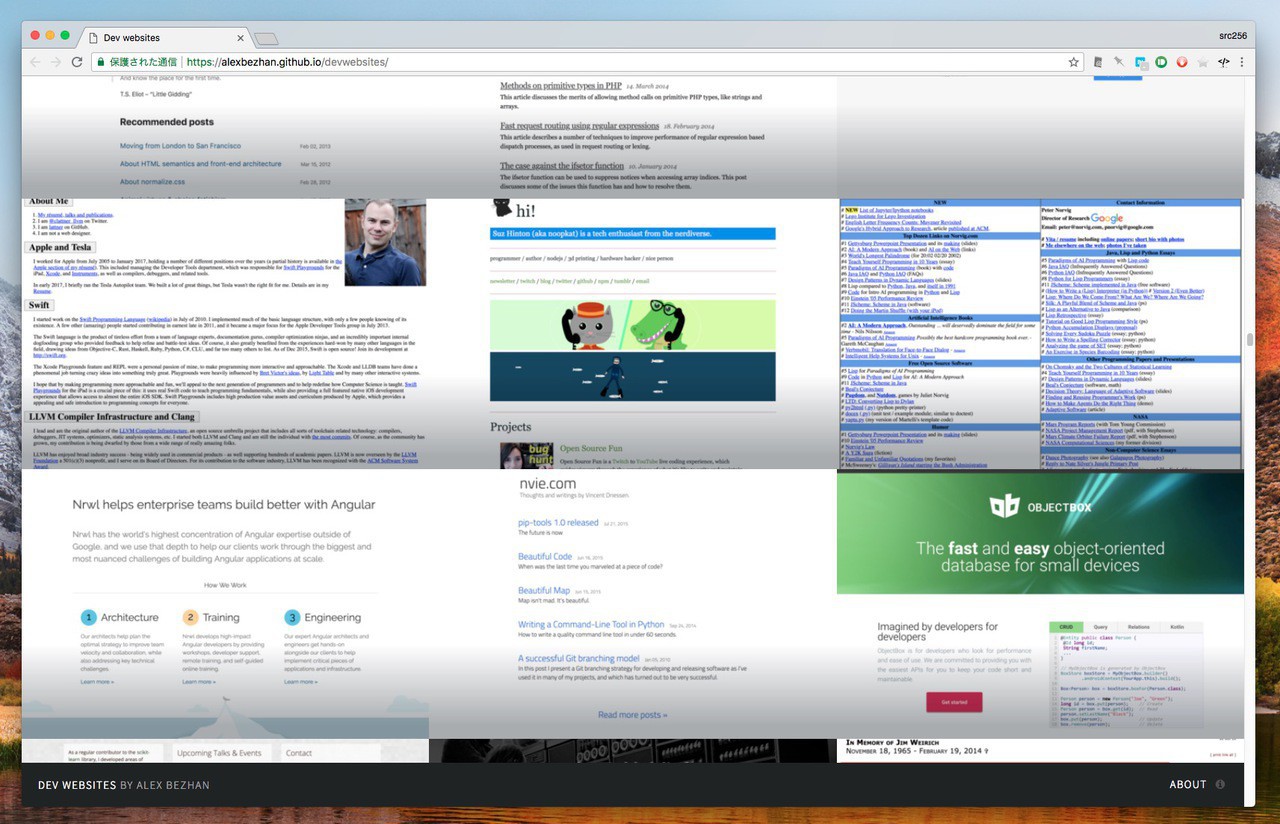Click 'LLVM Compiler Infrastructure and Clang' heading
The image size is (1280, 824).
pyautogui.click(x=112, y=416)
